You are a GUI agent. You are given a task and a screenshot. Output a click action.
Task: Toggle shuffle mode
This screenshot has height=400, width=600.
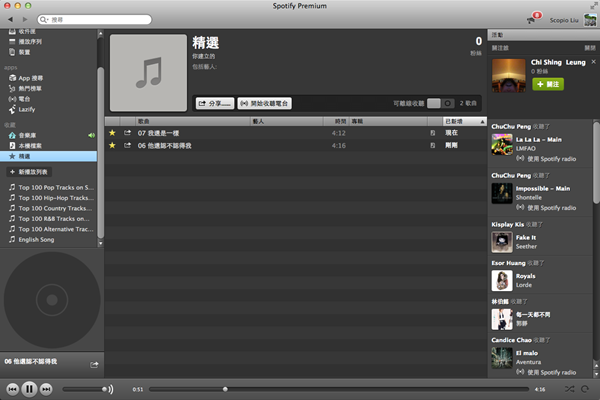click(x=570, y=389)
